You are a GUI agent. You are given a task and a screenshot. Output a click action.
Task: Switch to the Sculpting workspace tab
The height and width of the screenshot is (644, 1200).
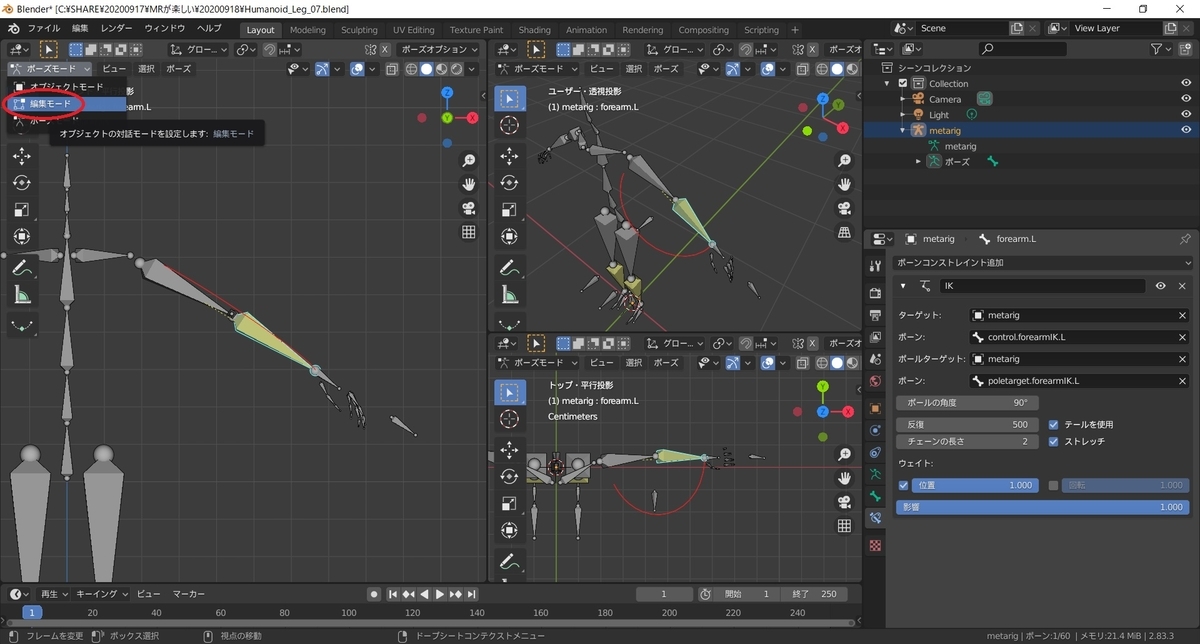(359, 30)
